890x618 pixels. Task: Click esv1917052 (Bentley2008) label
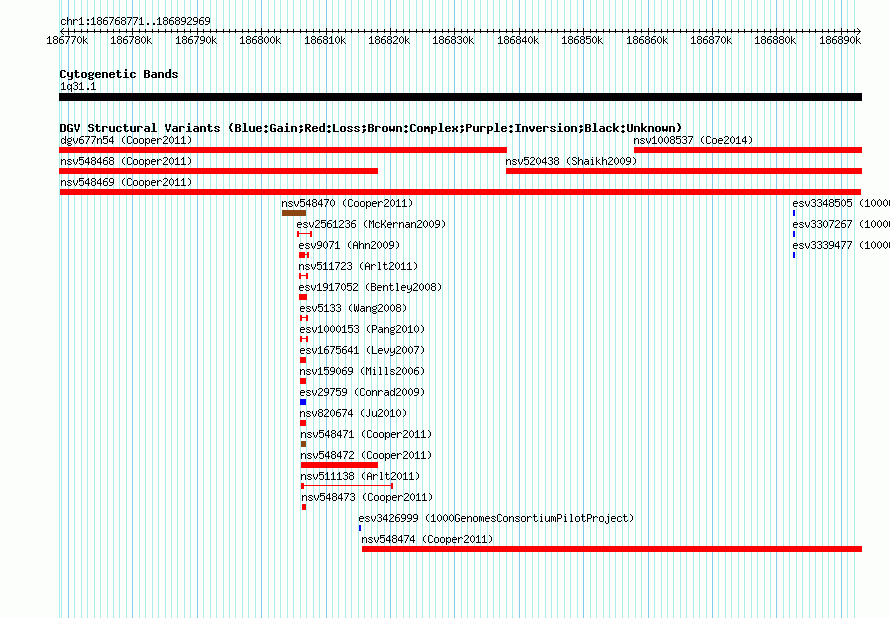(x=370, y=287)
